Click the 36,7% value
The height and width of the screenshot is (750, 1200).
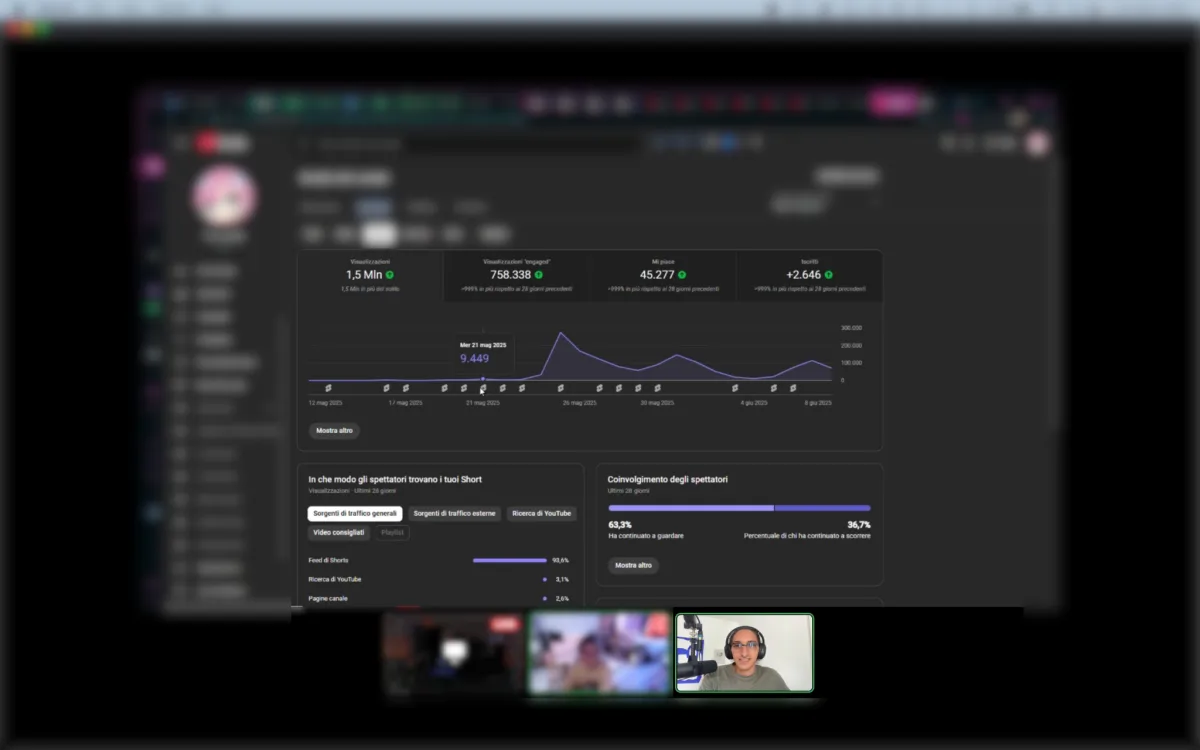click(x=859, y=524)
